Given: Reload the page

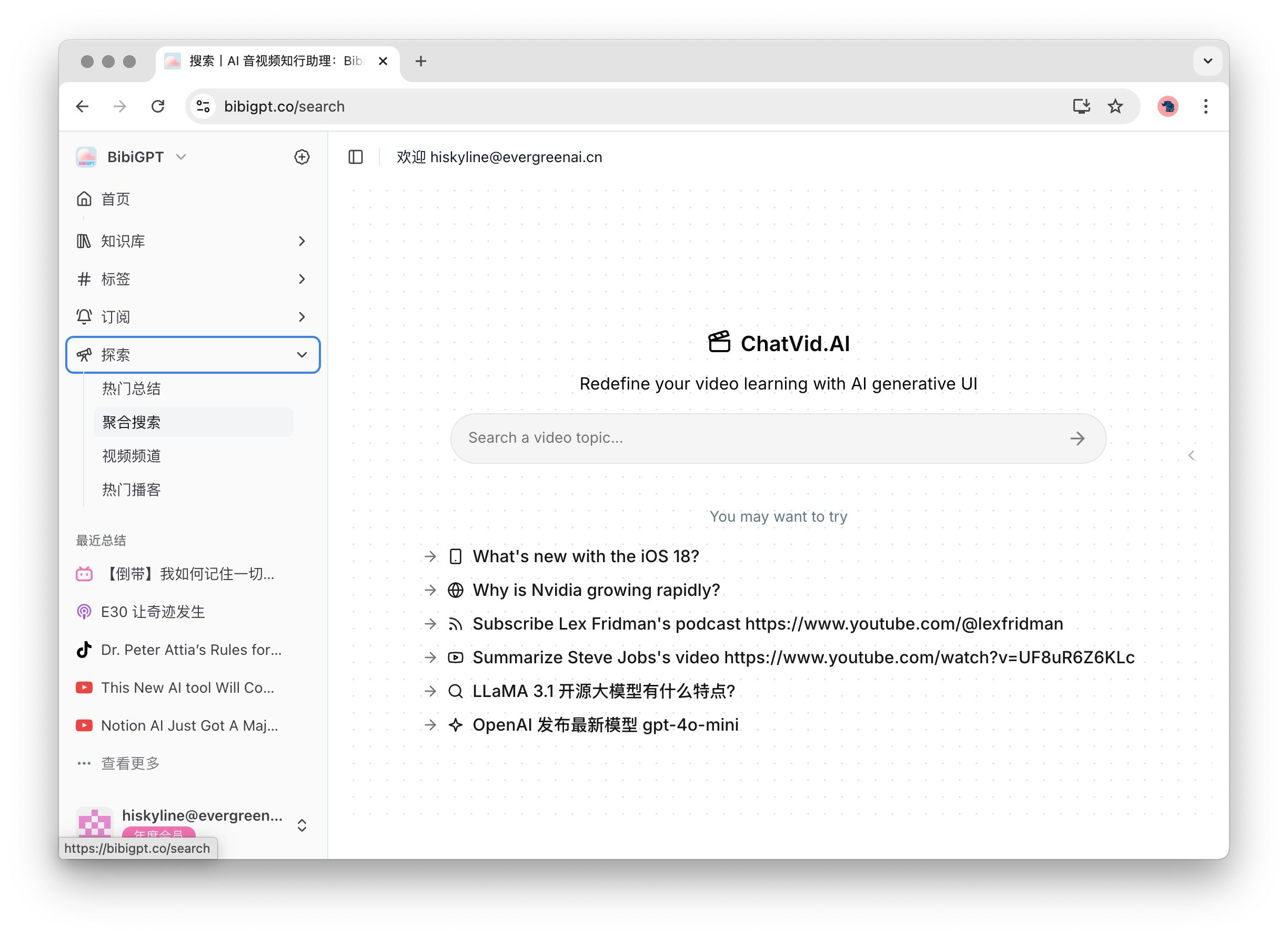Looking at the screenshot, I should 158,106.
